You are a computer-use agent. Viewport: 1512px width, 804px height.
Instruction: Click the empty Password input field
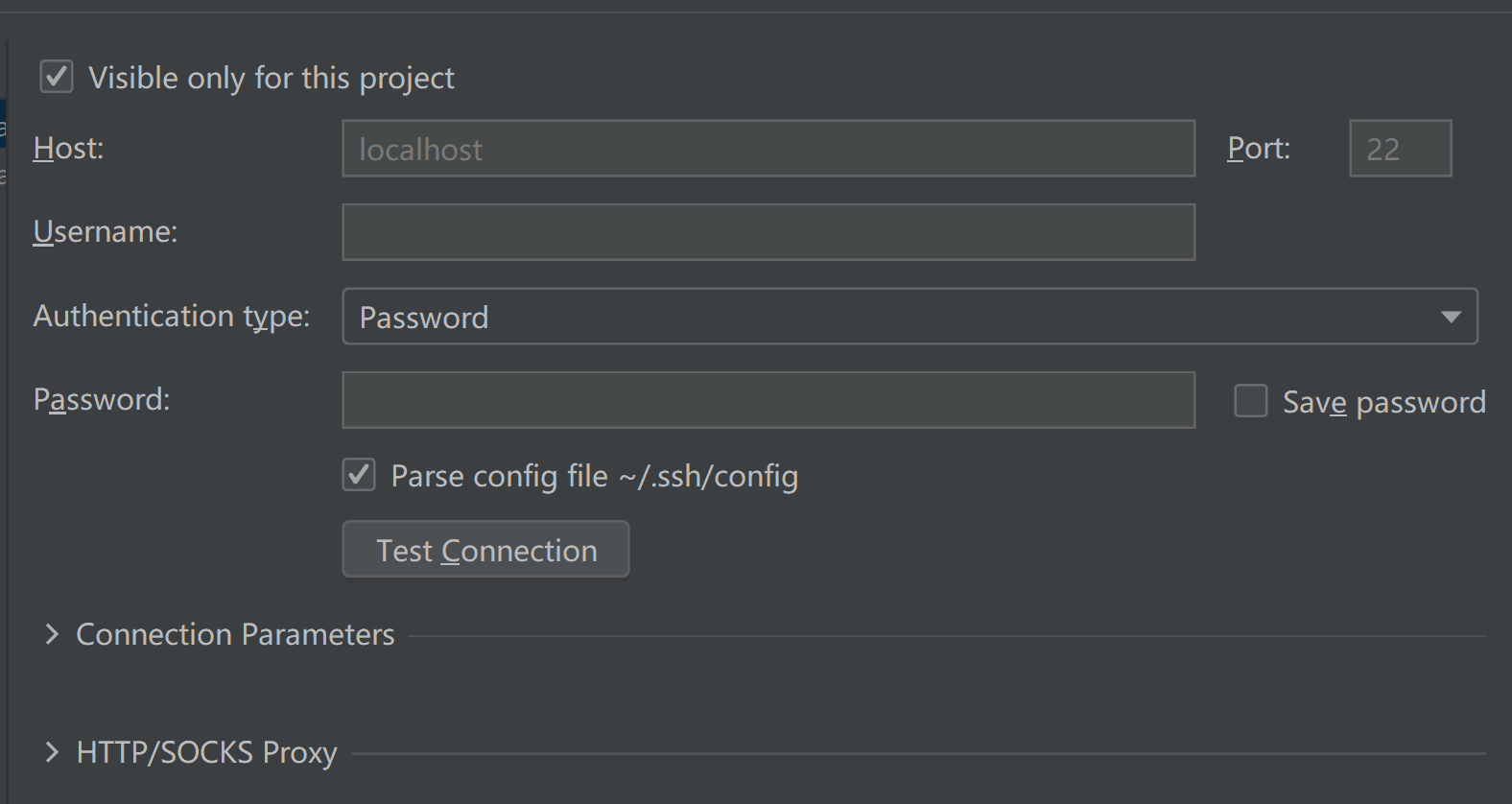point(768,400)
